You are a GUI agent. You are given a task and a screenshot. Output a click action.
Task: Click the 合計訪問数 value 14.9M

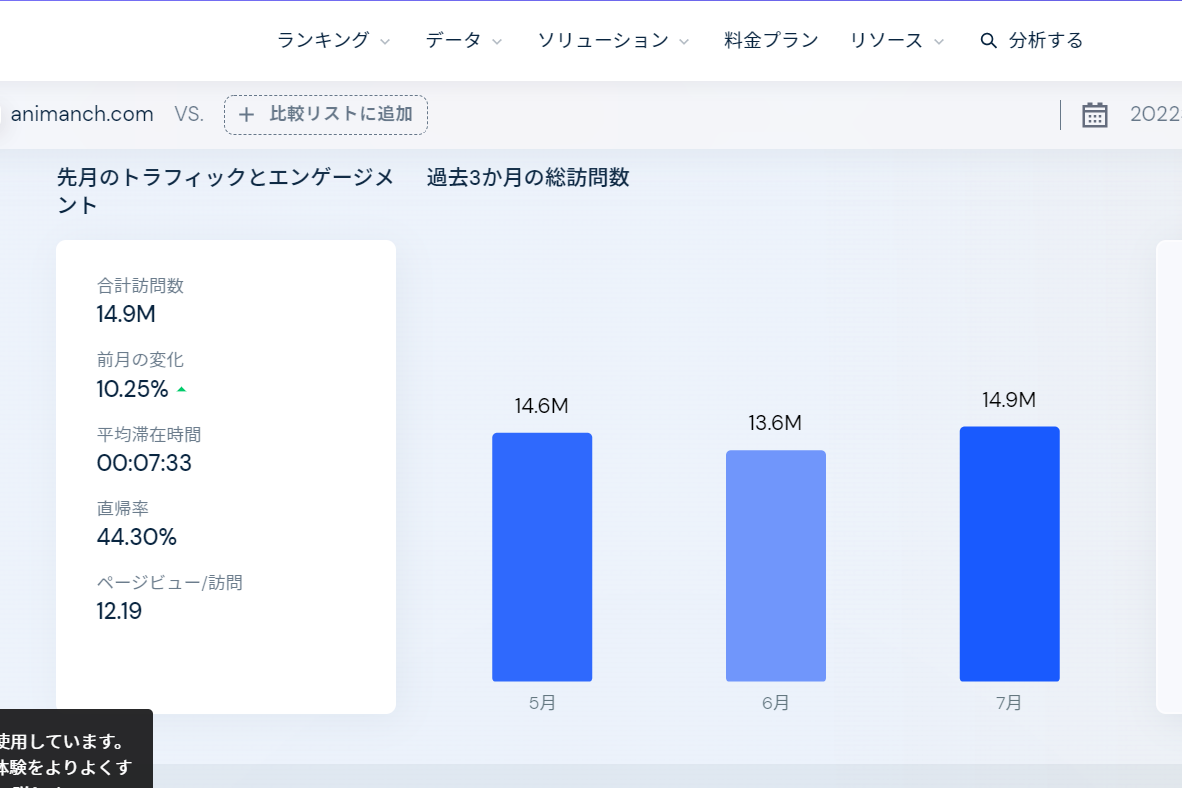click(126, 314)
